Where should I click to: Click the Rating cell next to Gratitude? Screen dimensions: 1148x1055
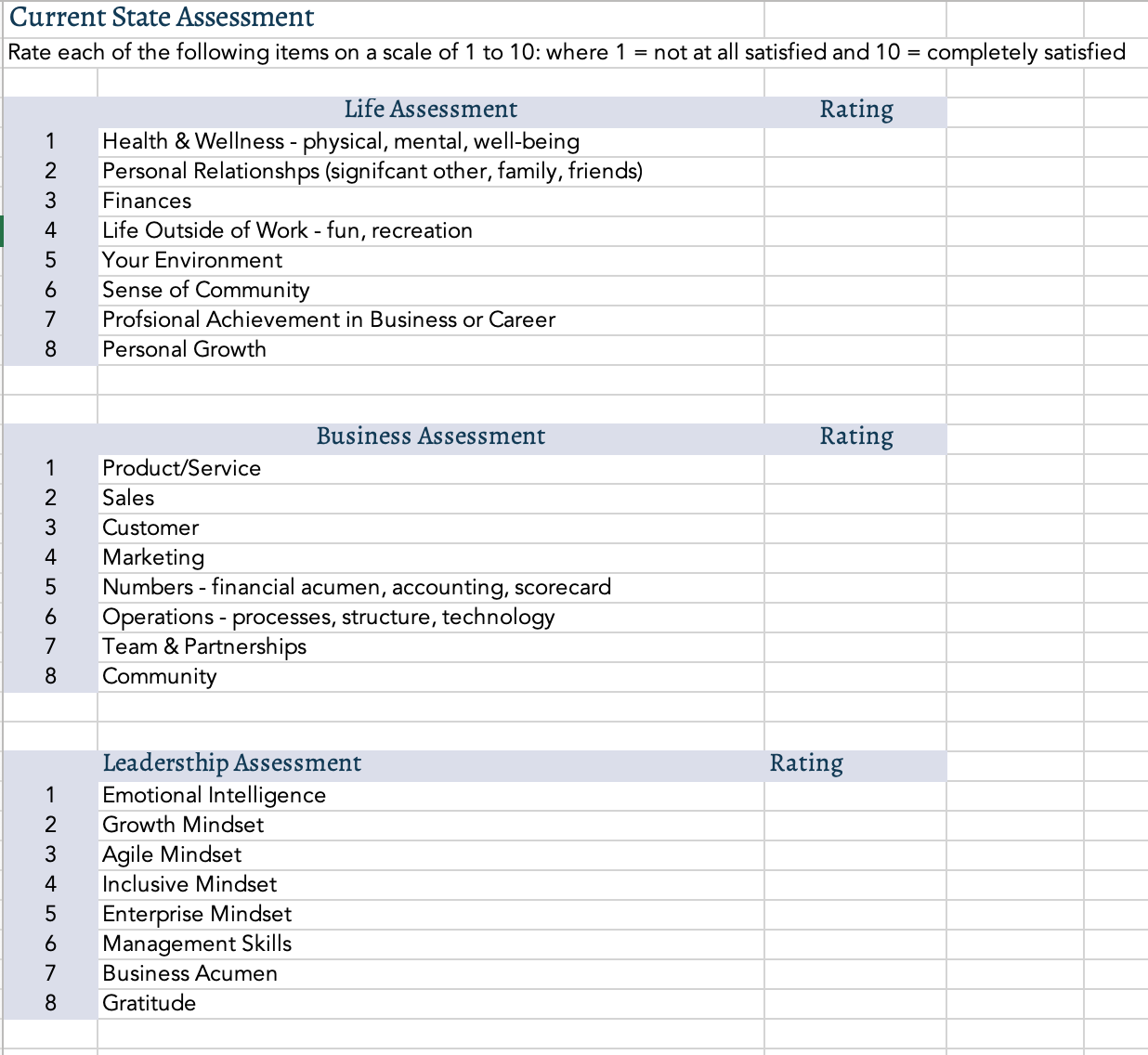[854, 1004]
